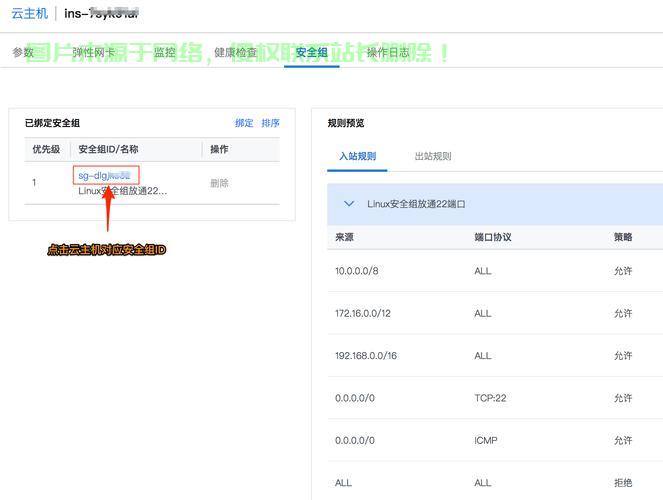Go to the 健康检查 tab

coord(235,53)
